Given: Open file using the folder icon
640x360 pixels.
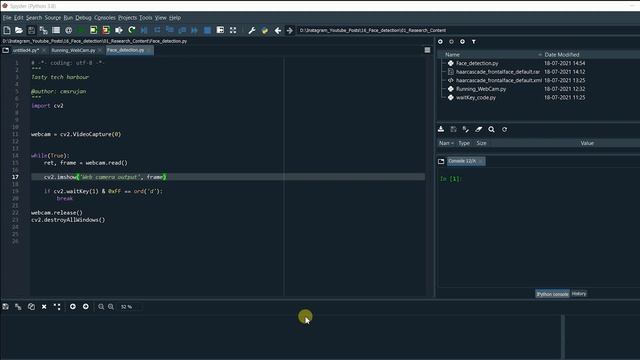Looking at the screenshot, I should (19, 30).
